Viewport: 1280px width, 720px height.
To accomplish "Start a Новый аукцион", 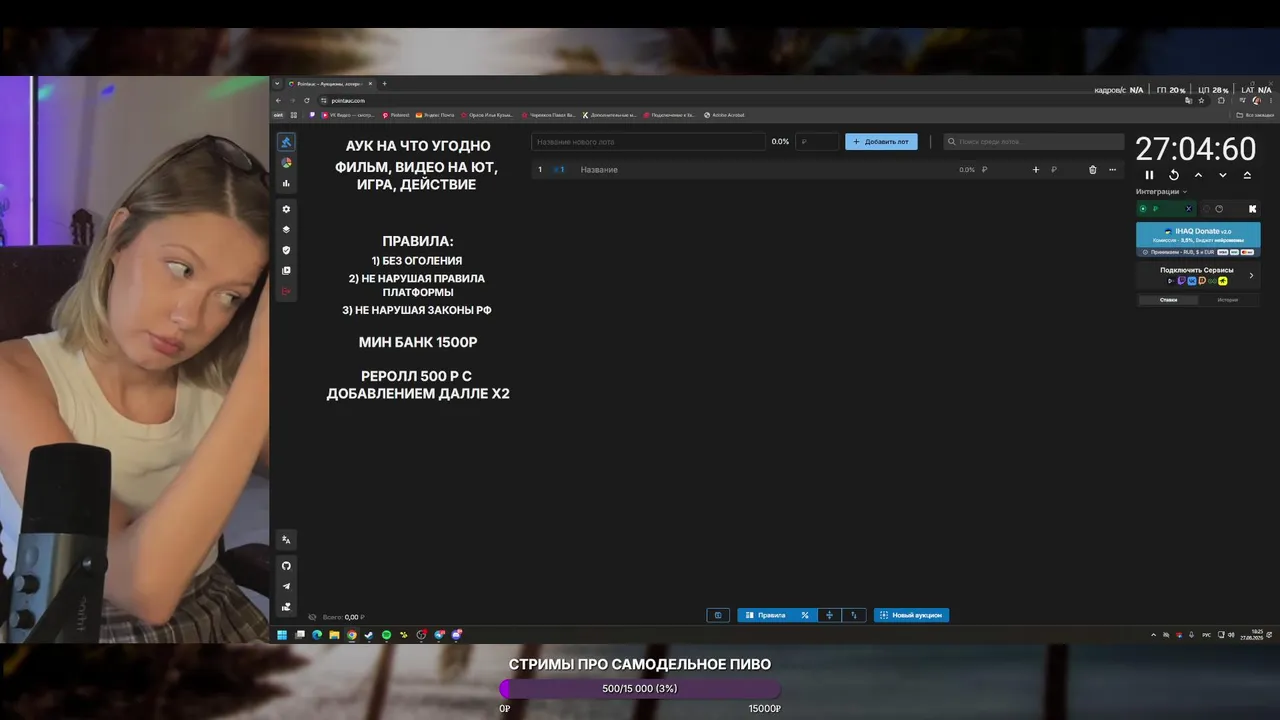I will tap(911, 615).
